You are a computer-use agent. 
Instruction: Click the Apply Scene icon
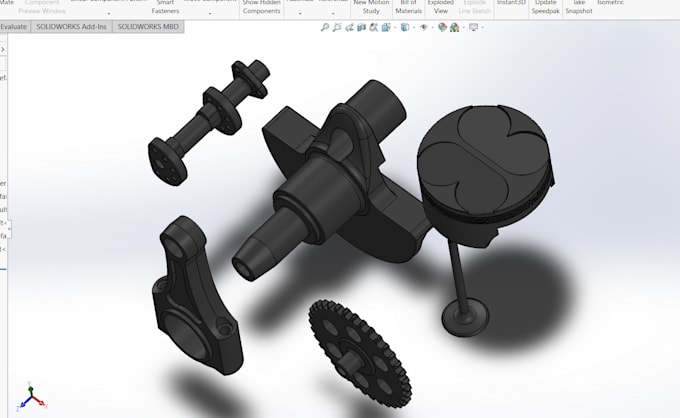pos(454,27)
